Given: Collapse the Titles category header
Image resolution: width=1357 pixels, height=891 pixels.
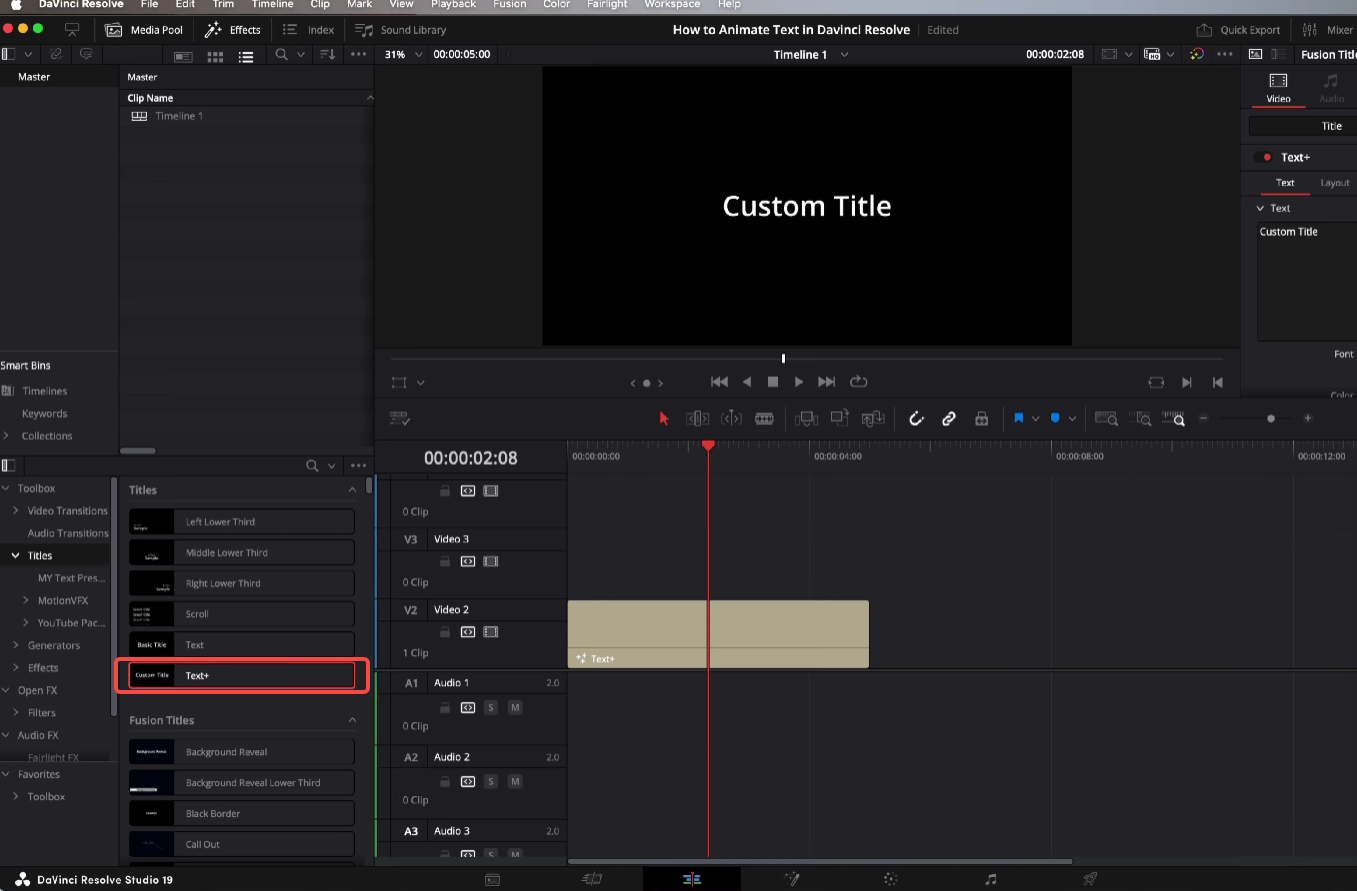Looking at the screenshot, I should (351, 489).
